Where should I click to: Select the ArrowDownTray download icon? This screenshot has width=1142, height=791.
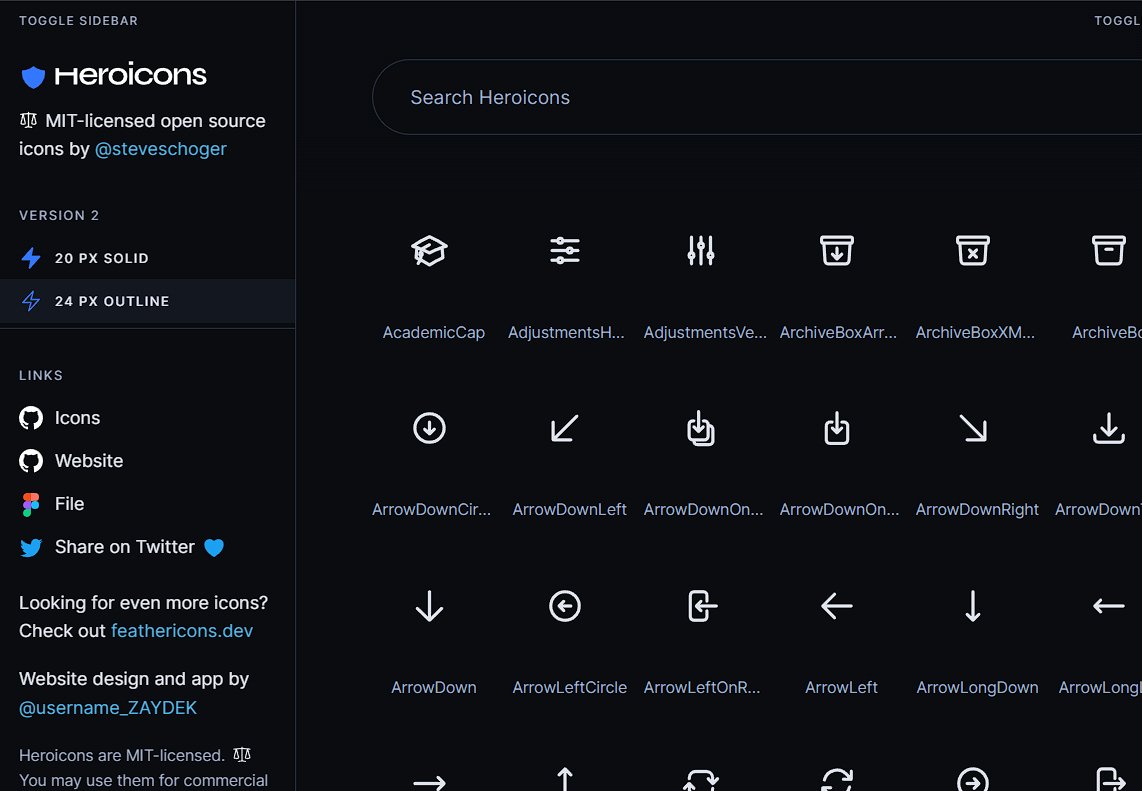point(1108,428)
